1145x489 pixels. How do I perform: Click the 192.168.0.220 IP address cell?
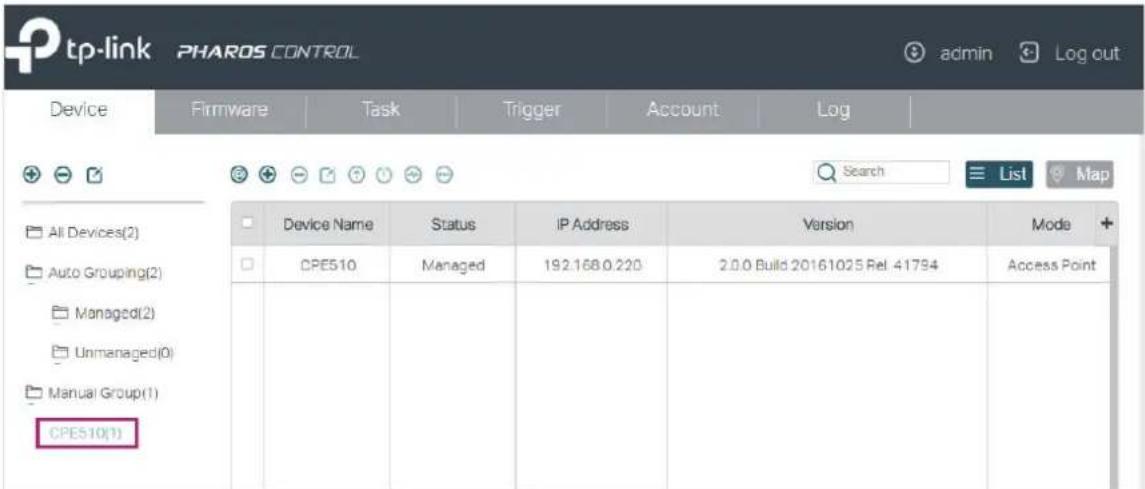pyautogui.click(x=591, y=265)
